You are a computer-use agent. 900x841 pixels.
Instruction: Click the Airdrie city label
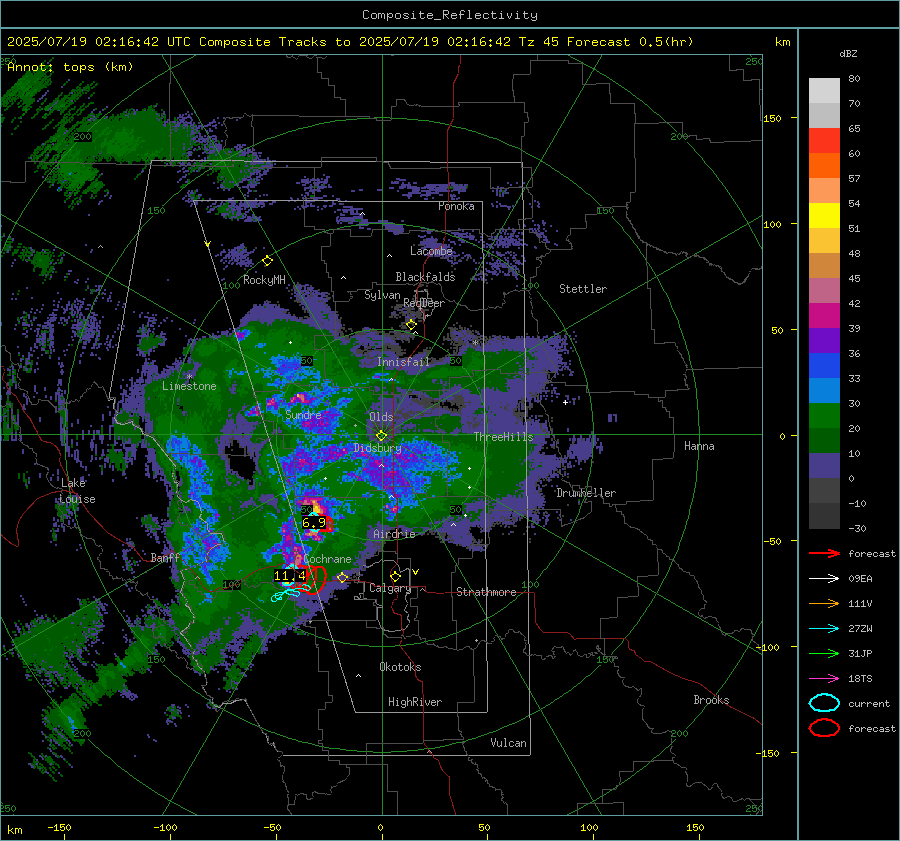click(x=394, y=534)
